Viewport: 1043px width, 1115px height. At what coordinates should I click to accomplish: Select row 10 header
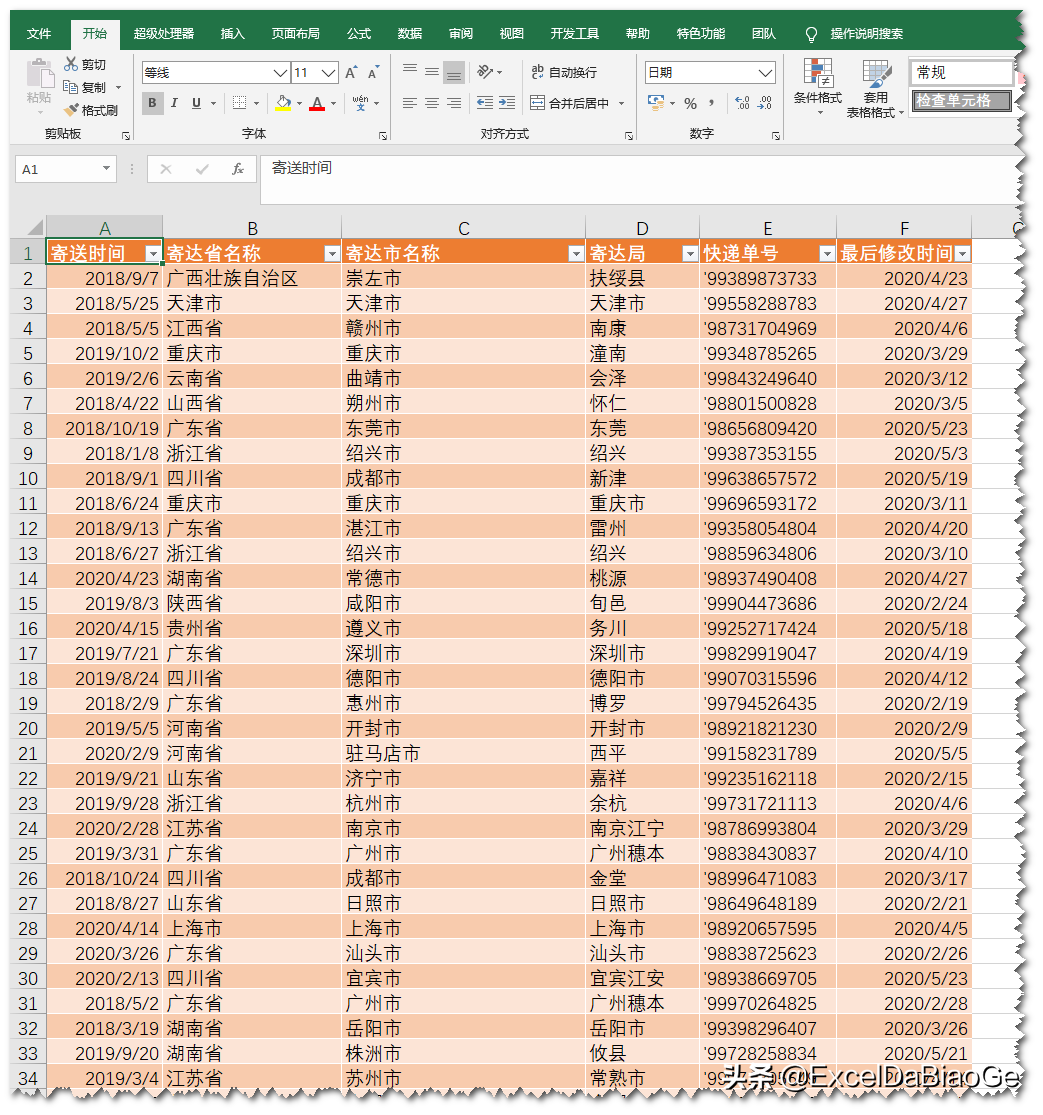(x=28, y=479)
